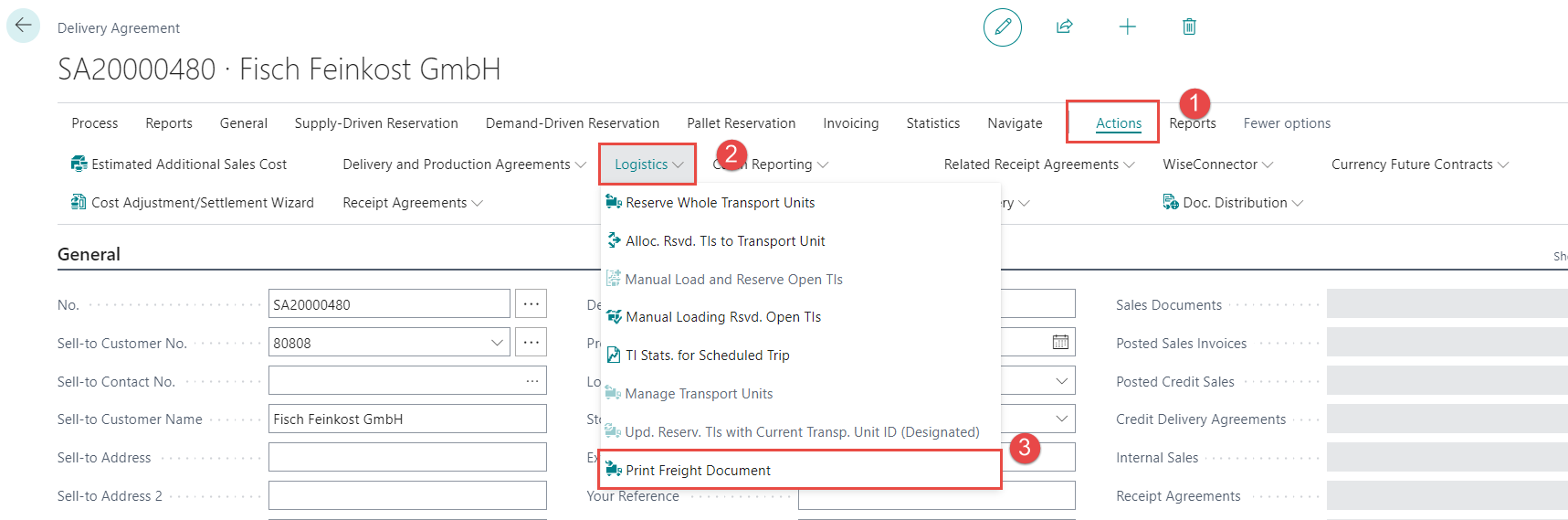Click the pencil edit icon
Image resolution: width=1568 pixels, height=520 pixels.
(1002, 27)
